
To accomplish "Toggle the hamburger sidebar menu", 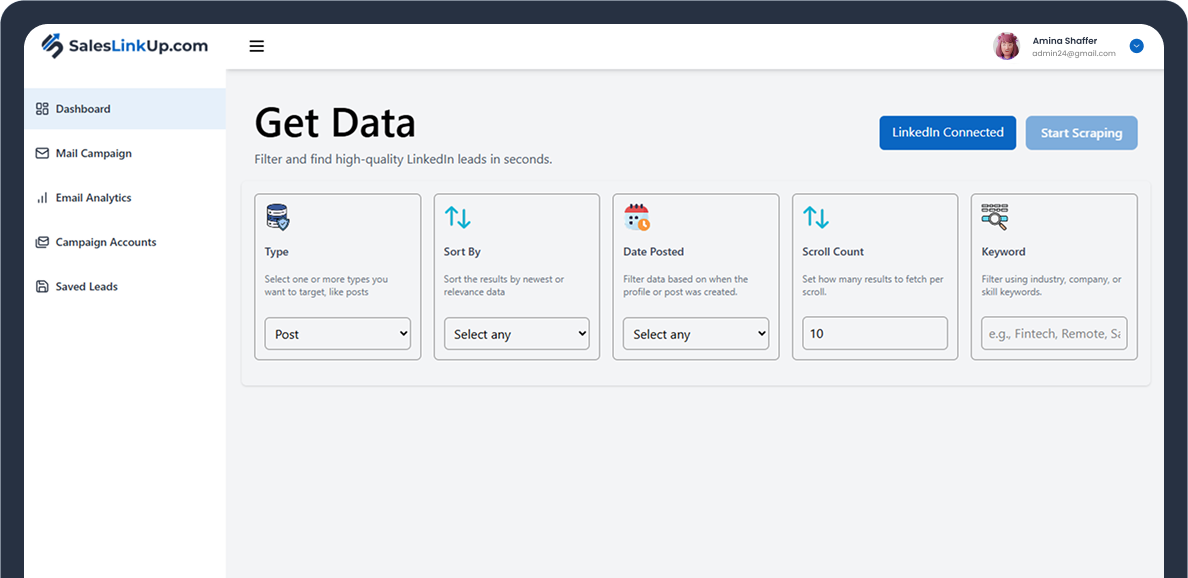I will [257, 46].
